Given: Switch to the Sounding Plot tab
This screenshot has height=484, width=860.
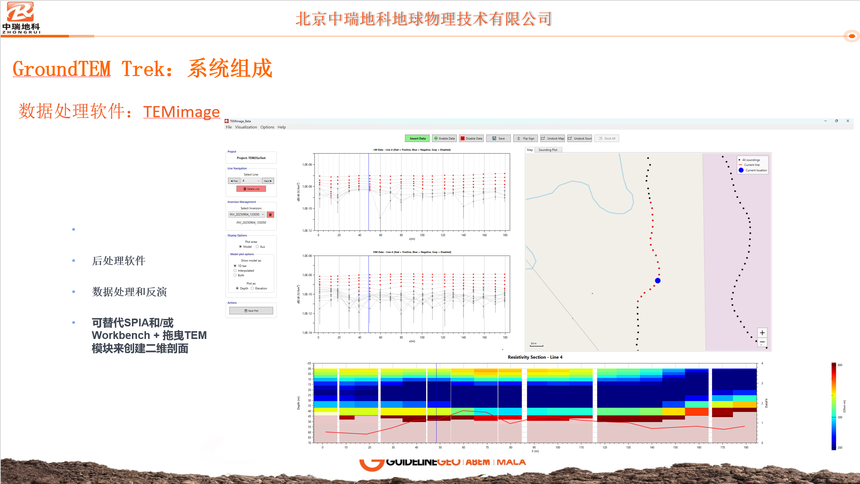Looking at the screenshot, I should point(548,150).
